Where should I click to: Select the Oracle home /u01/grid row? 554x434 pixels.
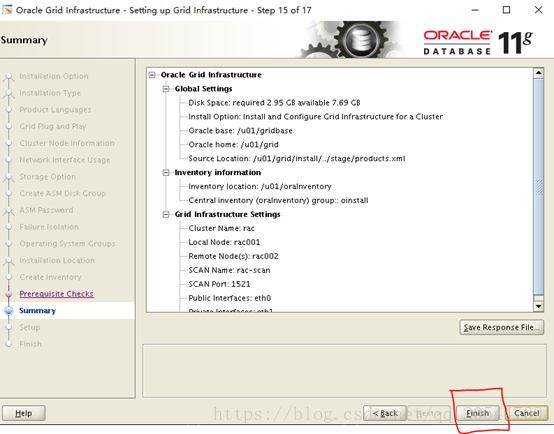[233, 145]
